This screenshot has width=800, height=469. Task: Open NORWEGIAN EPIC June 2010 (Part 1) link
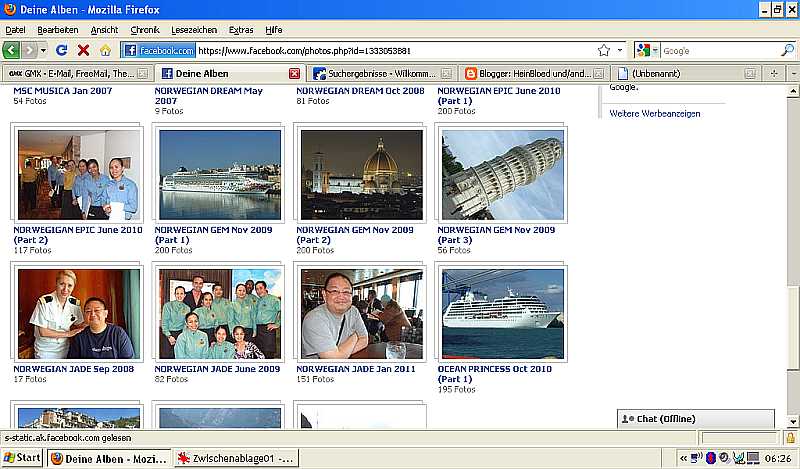(498, 95)
